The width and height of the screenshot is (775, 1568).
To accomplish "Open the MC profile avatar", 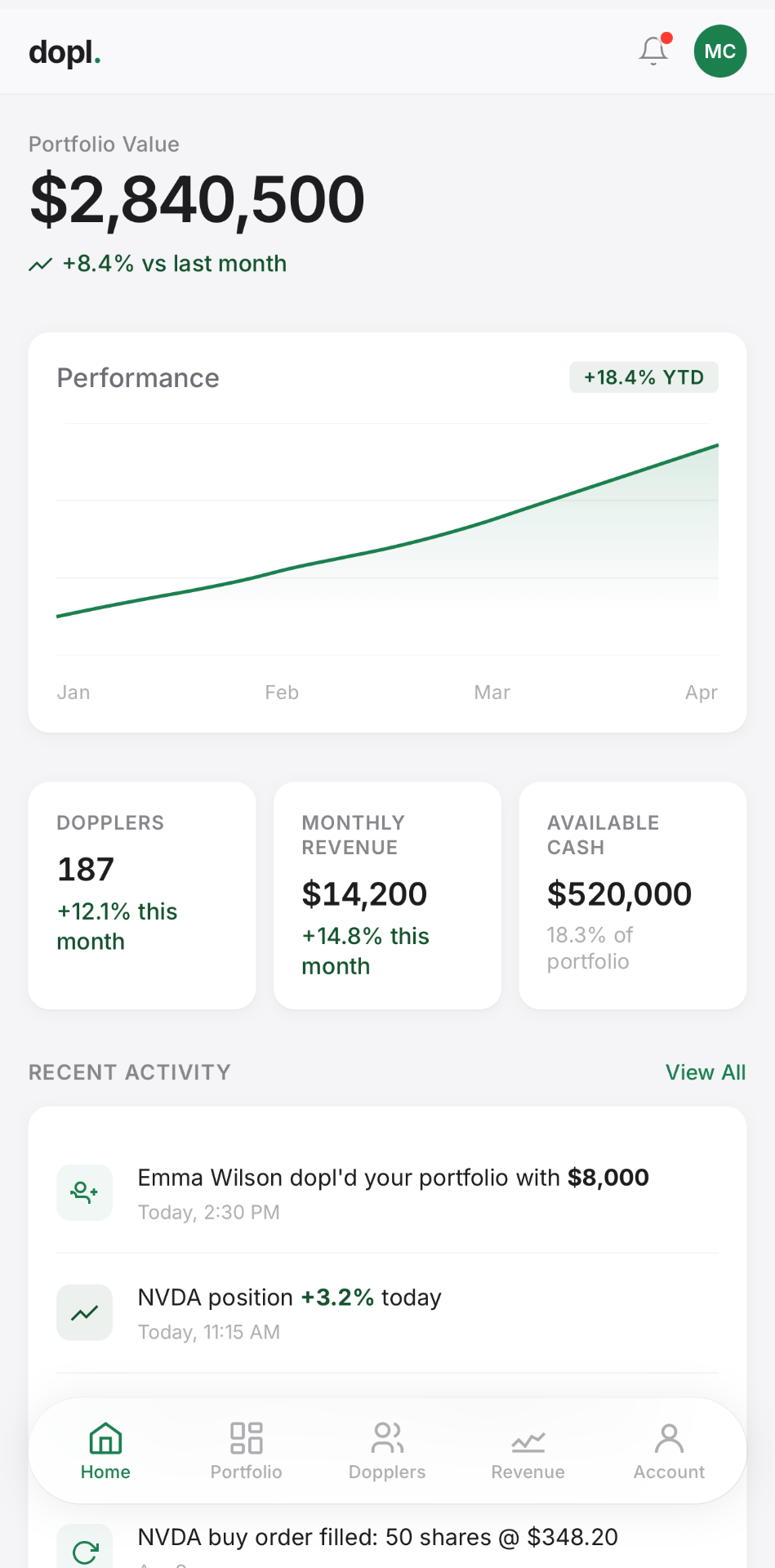I will coord(720,51).
